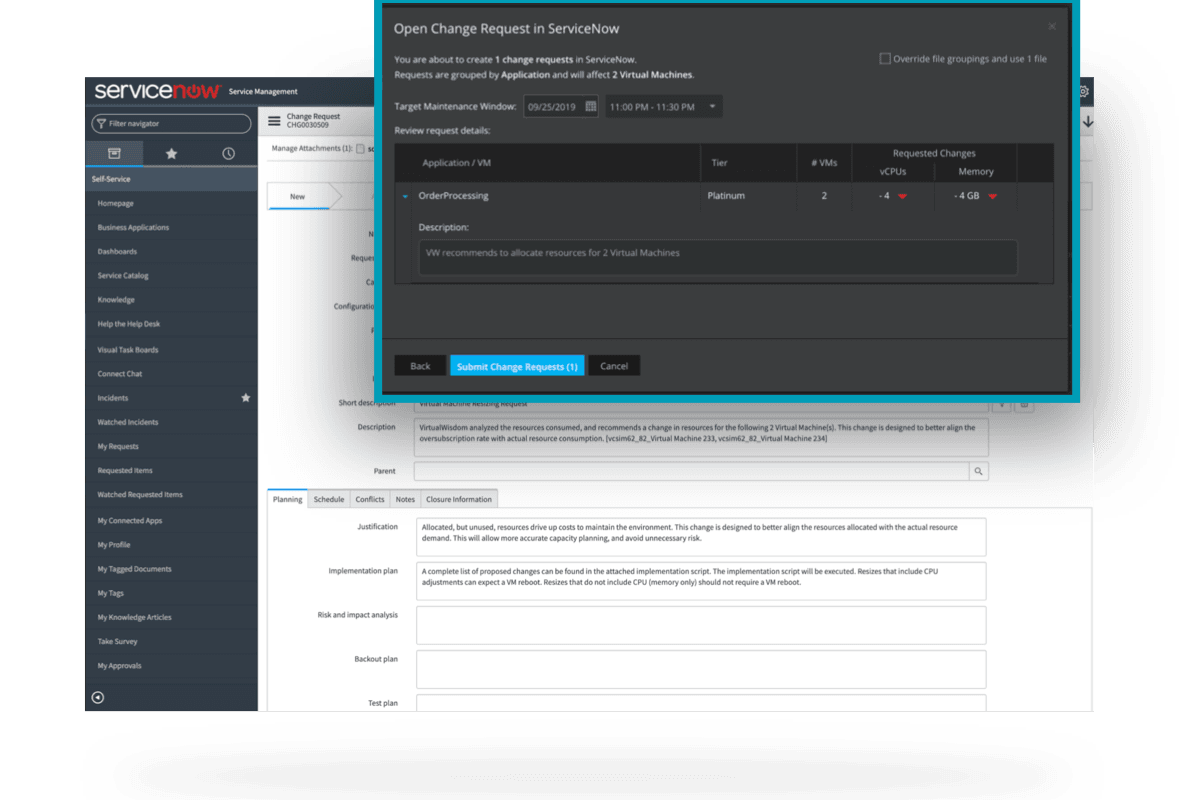Screen dimensions: 1180x800
Task: Close the Open Change Request dialog
Action: click(1052, 26)
